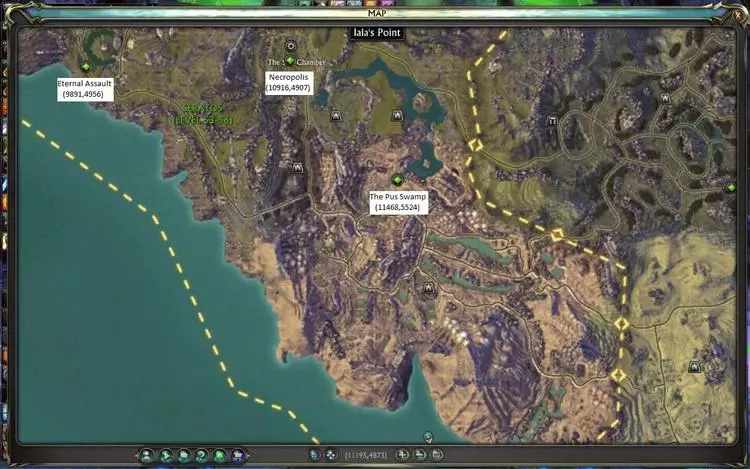Zoom out with the minus button

click(419, 455)
